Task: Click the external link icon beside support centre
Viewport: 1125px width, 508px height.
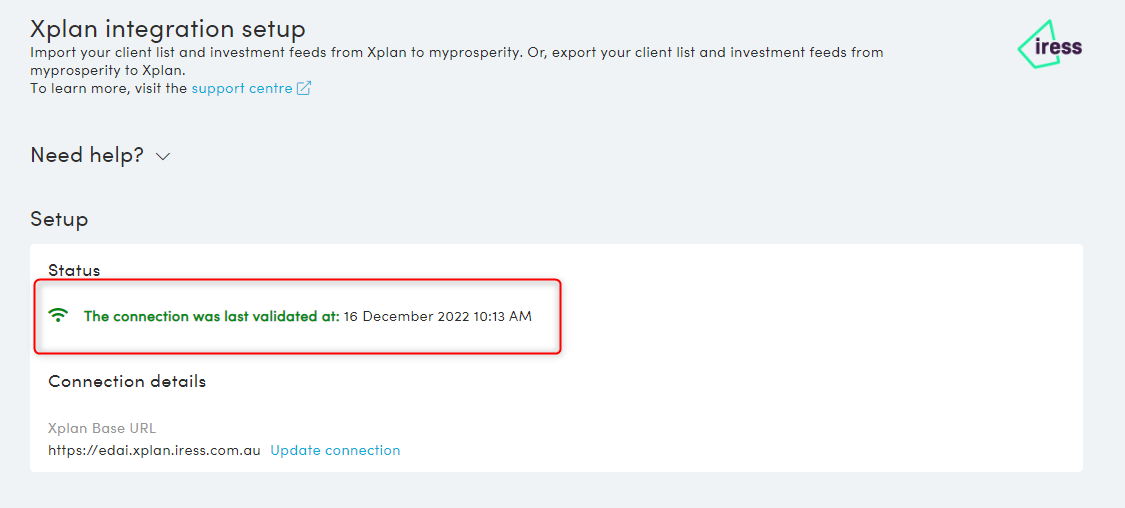Action: [304, 88]
